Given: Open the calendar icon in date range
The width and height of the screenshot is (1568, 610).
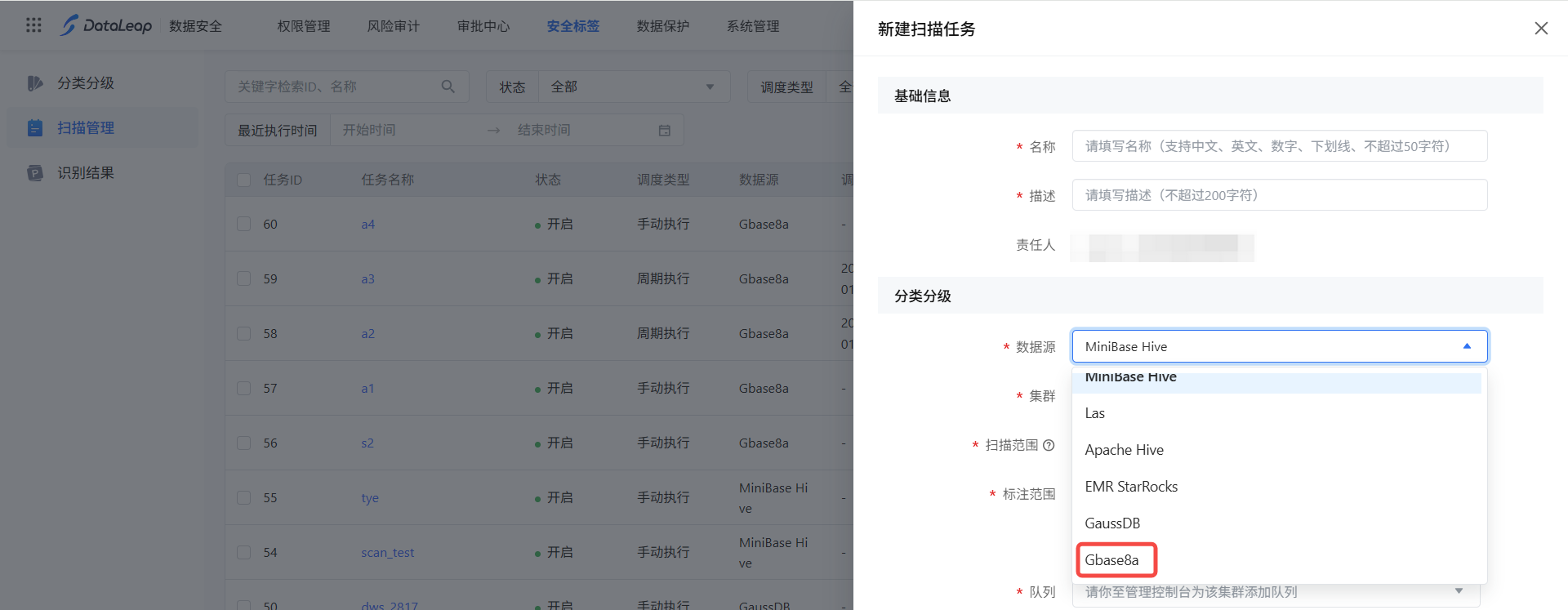Looking at the screenshot, I should (665, 131).
